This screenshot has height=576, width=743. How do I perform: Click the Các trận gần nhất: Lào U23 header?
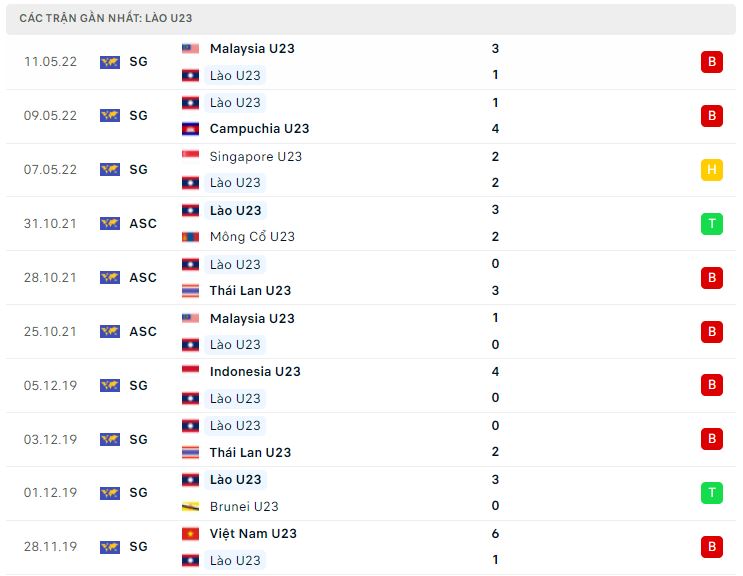[x=106, y=18]
